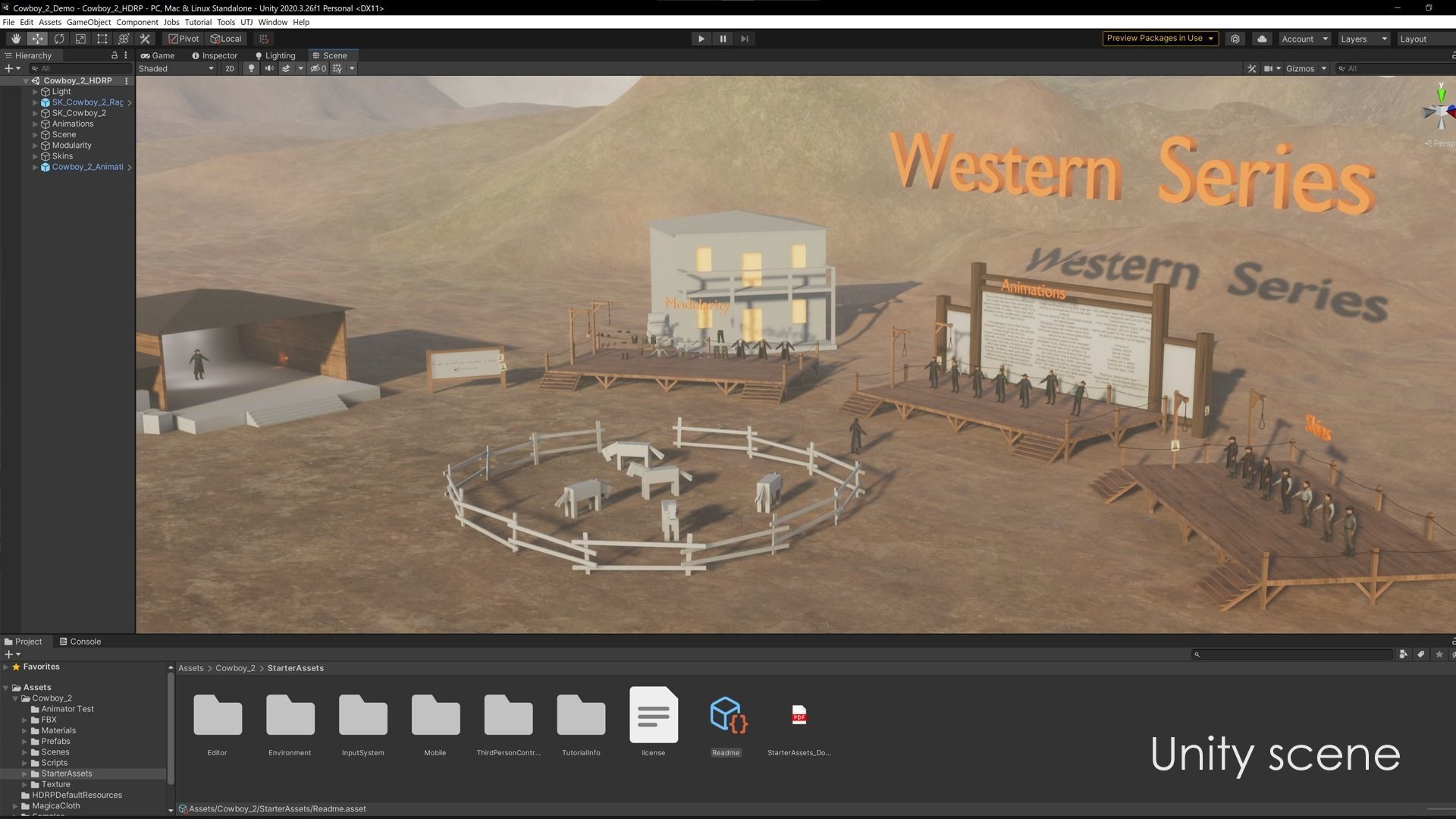The width and height of the screenshot is (1456, 819).
Task: Open grid settings dropdown arrow
Action: (351, 68)
